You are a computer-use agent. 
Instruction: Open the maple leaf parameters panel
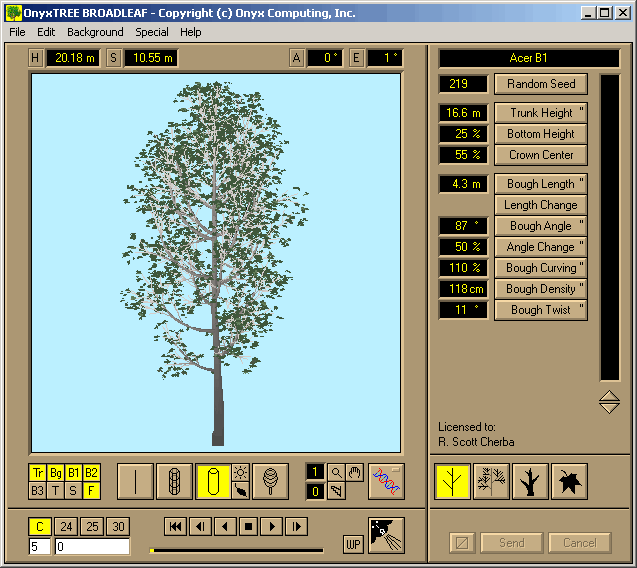click(569, 481)
